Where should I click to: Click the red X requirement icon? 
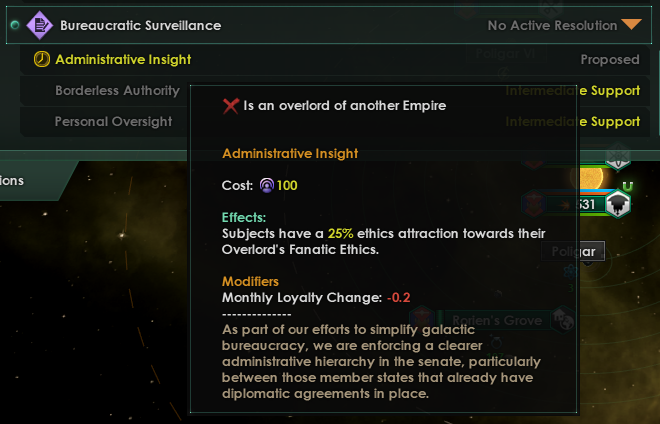230,105
